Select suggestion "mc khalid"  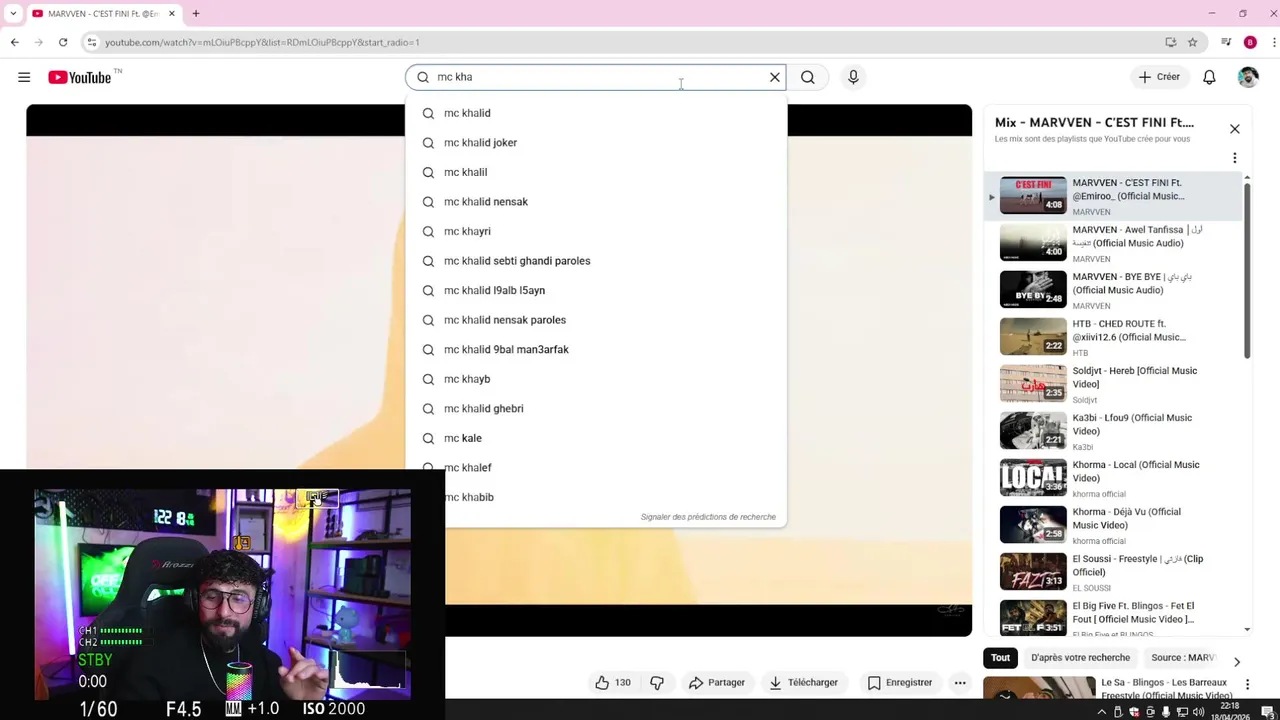[x=596, y=113]
